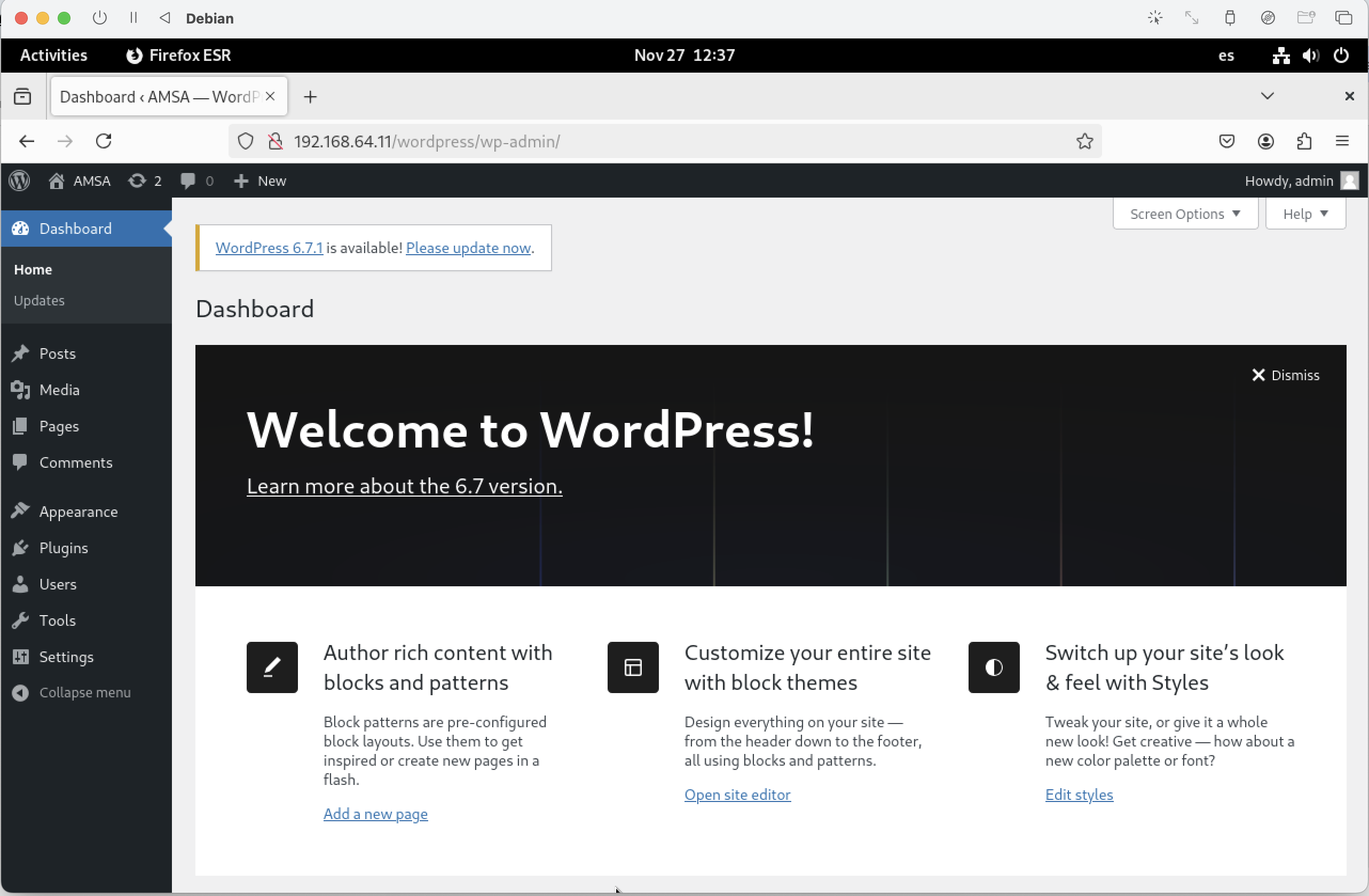This screenshot has width=1369, height=896.
Task: Pause the Debian virtual machine
Action: click(x=133, y=18)
